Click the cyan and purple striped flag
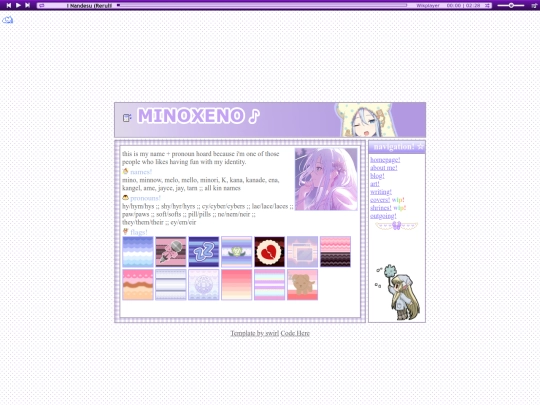The width and height of the screenshot is (540, 405). [x=270, y=284]
